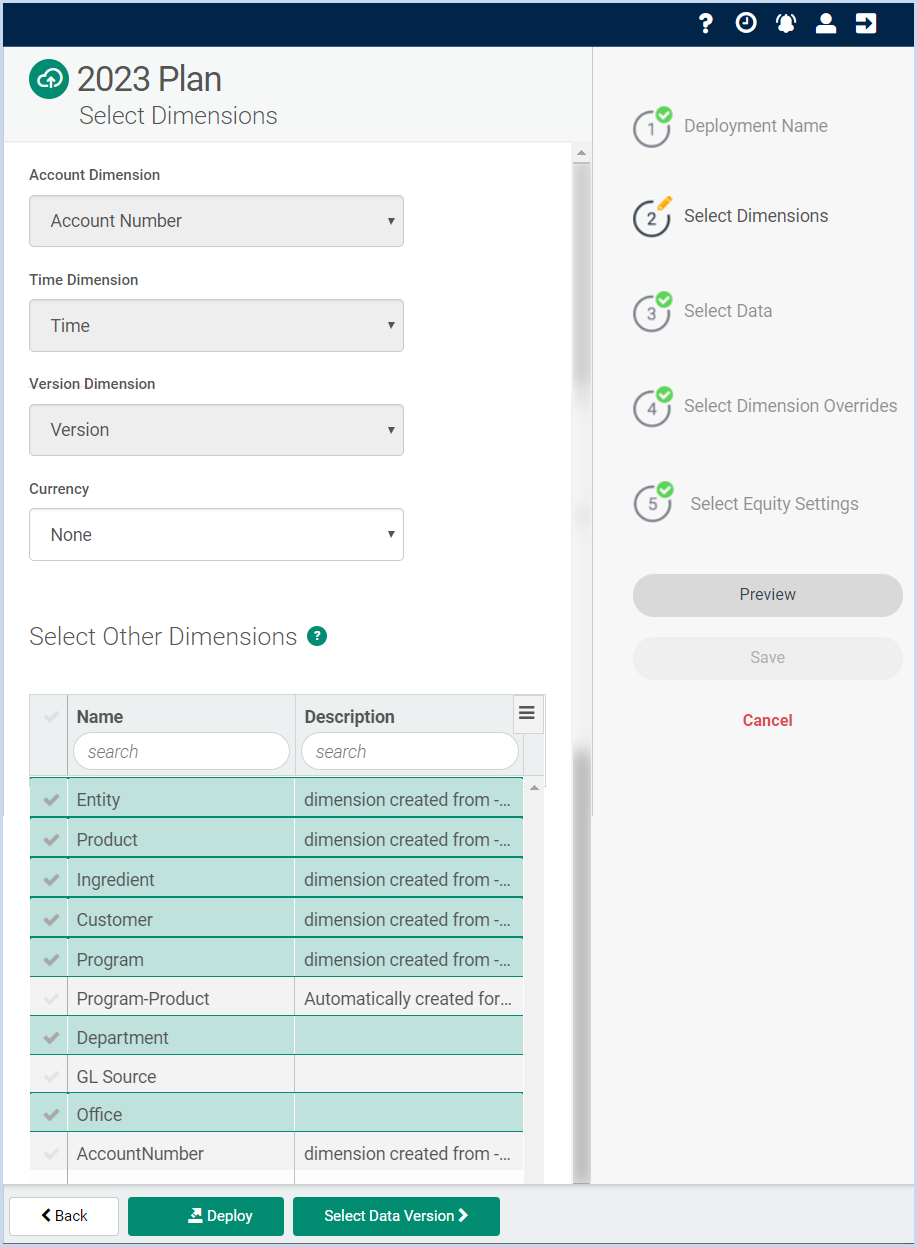
Task: Click step 3 Select Data circle icon
Action: coord(652,313)
